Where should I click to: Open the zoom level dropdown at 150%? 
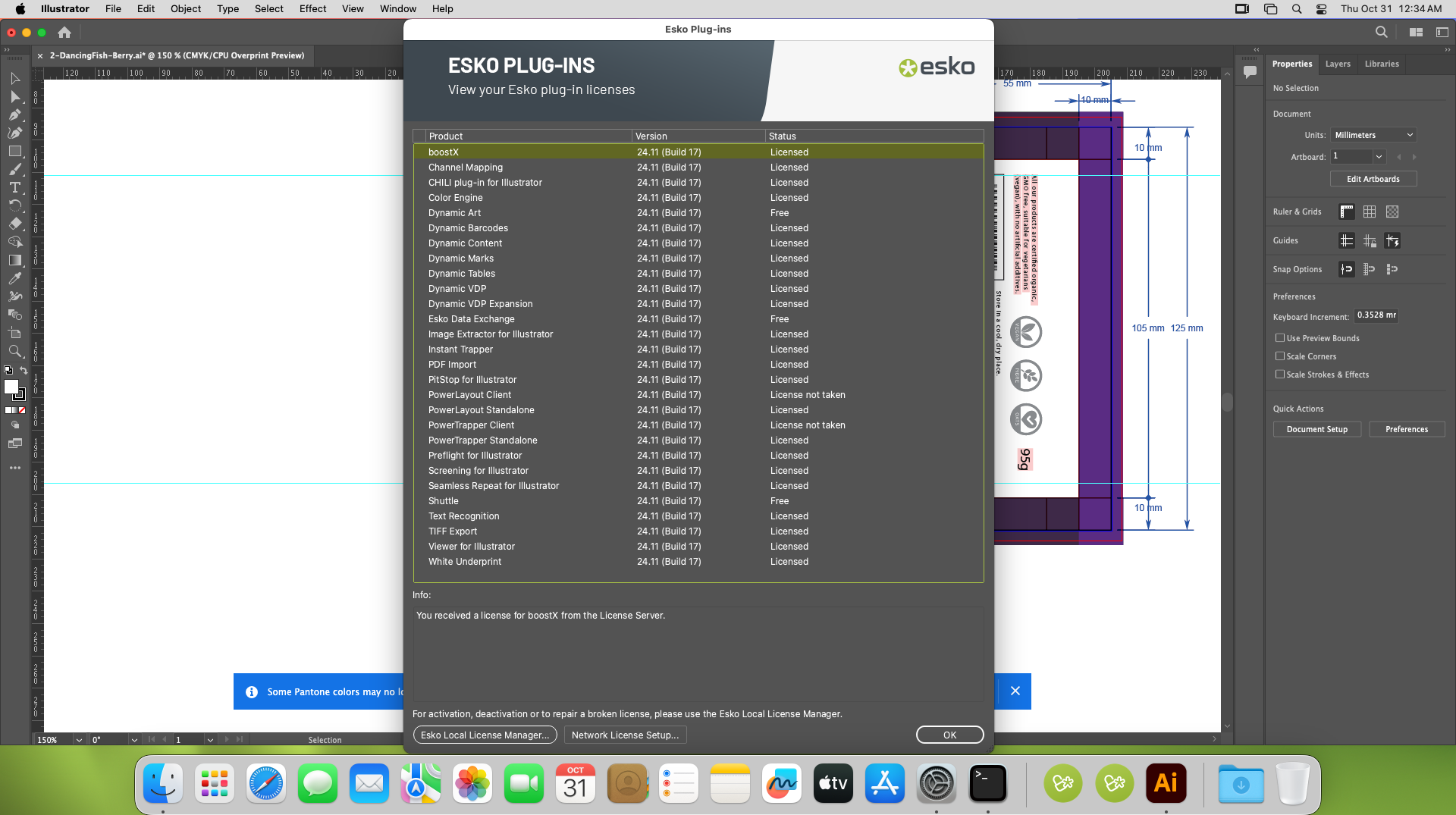click(79, 740)
